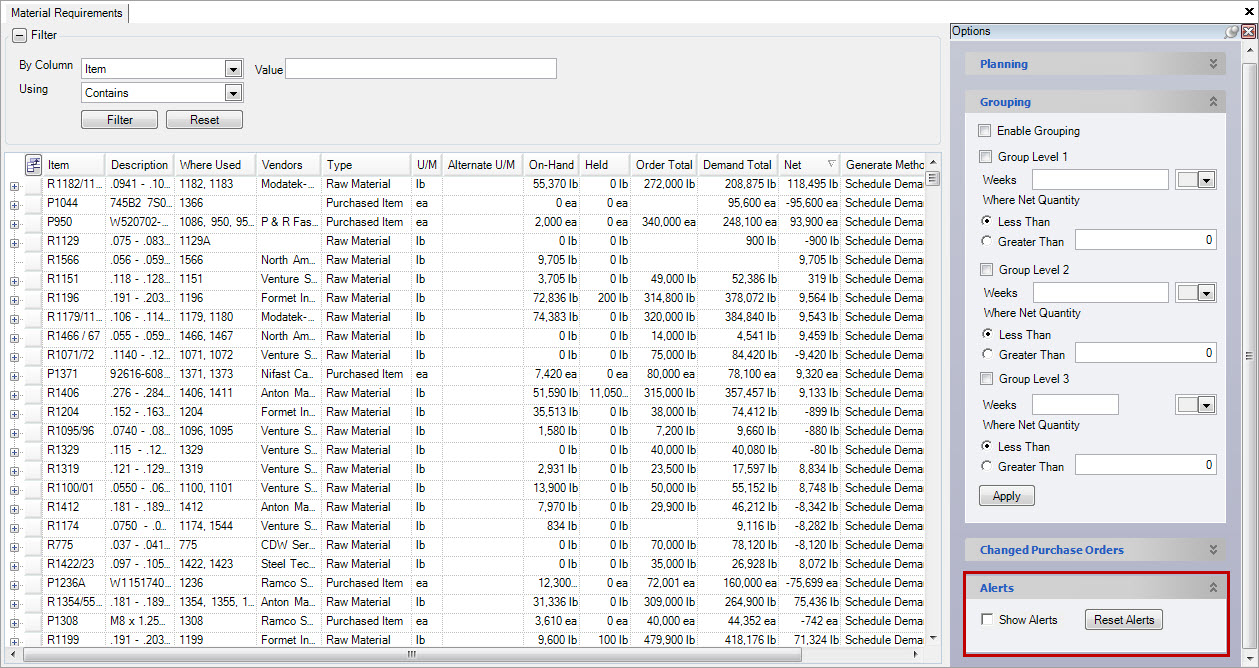1259x668 pixels.
Task: Click the Reset Alerts button
Action: pyautogui.click(x=1123, y=620)
